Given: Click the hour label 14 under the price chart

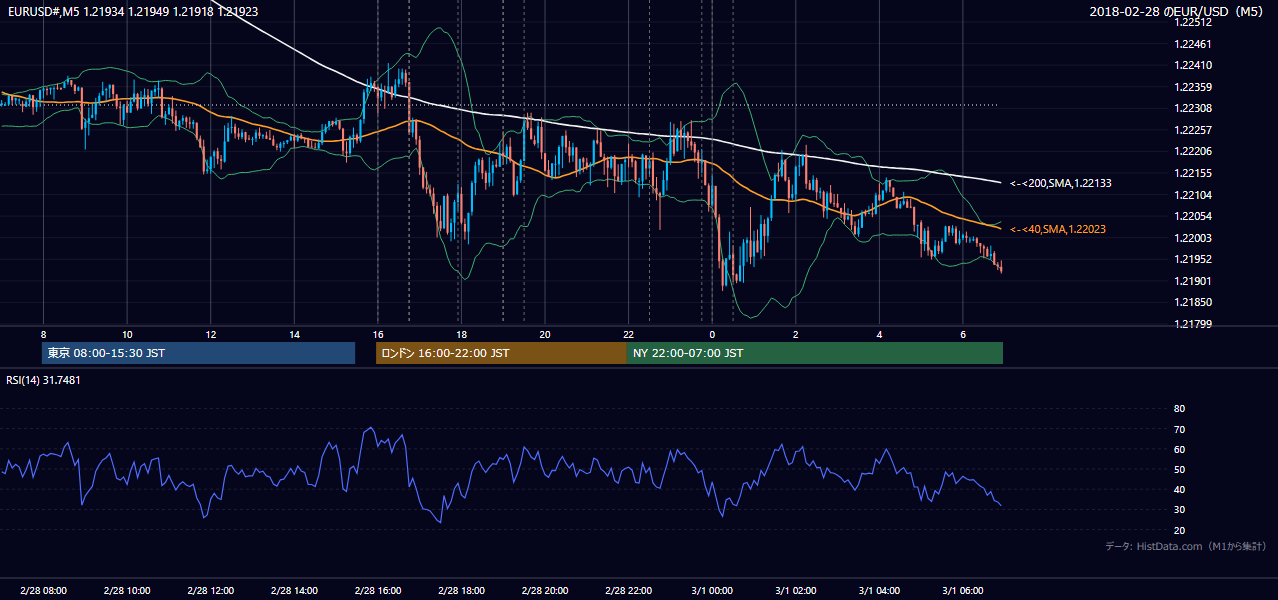Looking at the screenshot, I should (294, 334).
